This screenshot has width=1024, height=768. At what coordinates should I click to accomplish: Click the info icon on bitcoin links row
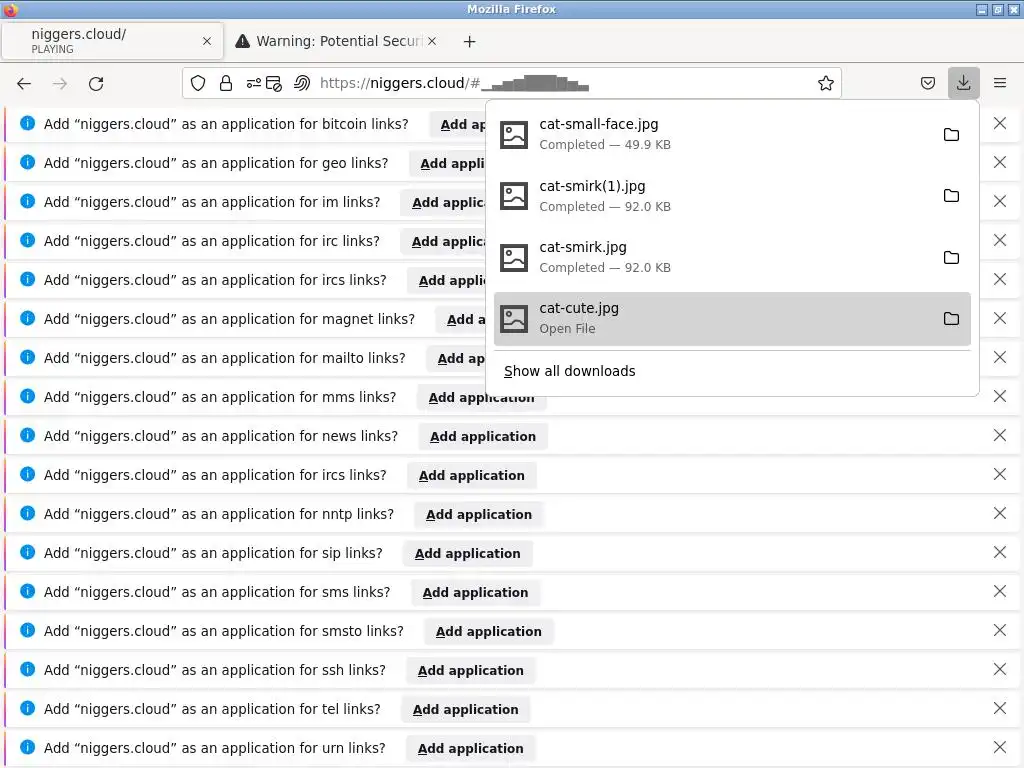(27, 123)
